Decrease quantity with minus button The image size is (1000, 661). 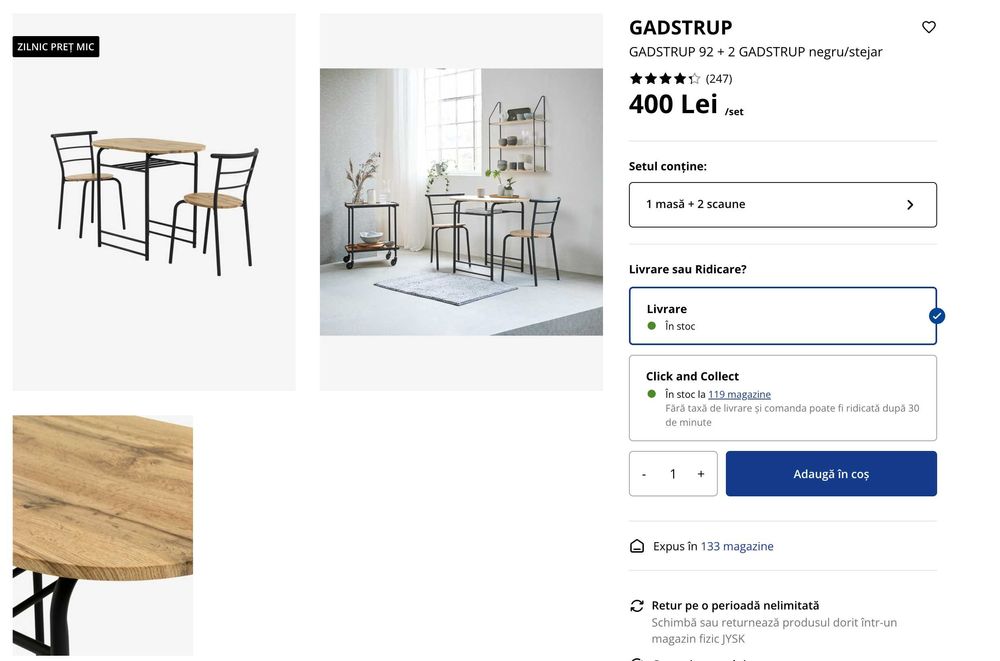point(644,474)
